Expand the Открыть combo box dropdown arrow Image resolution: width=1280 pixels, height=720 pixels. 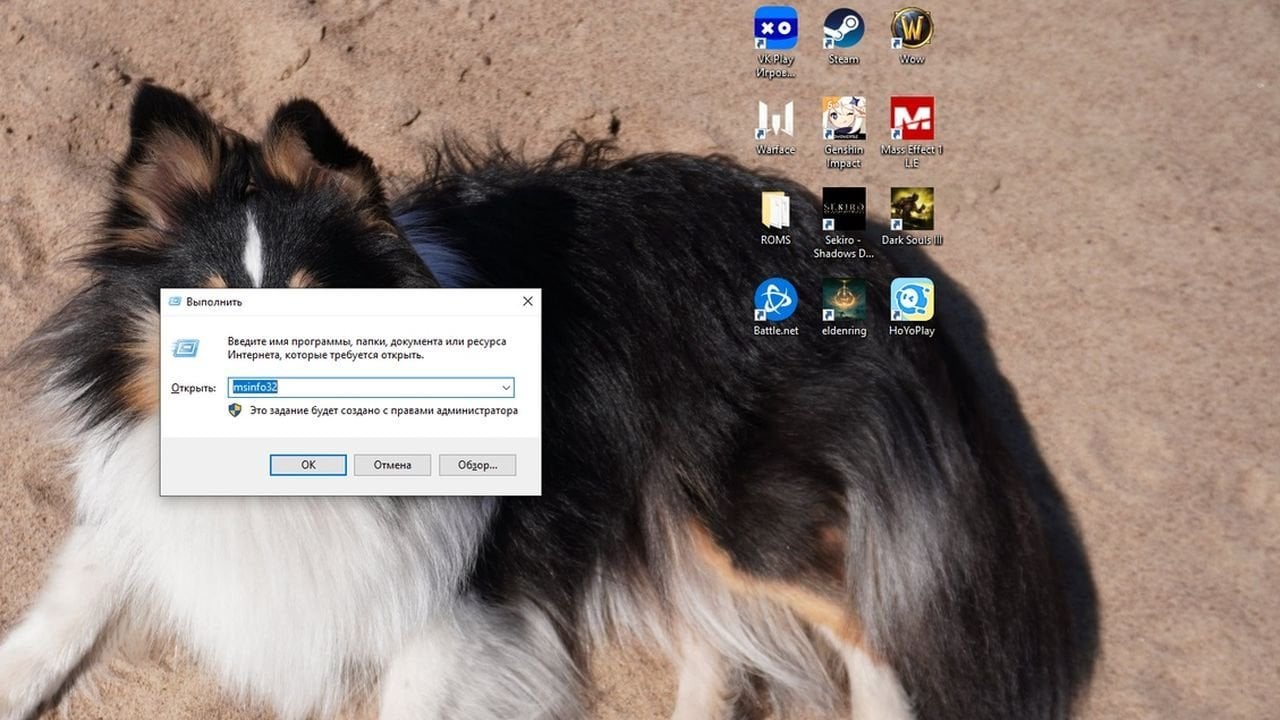pyautogui.click(x=506, y=387)
